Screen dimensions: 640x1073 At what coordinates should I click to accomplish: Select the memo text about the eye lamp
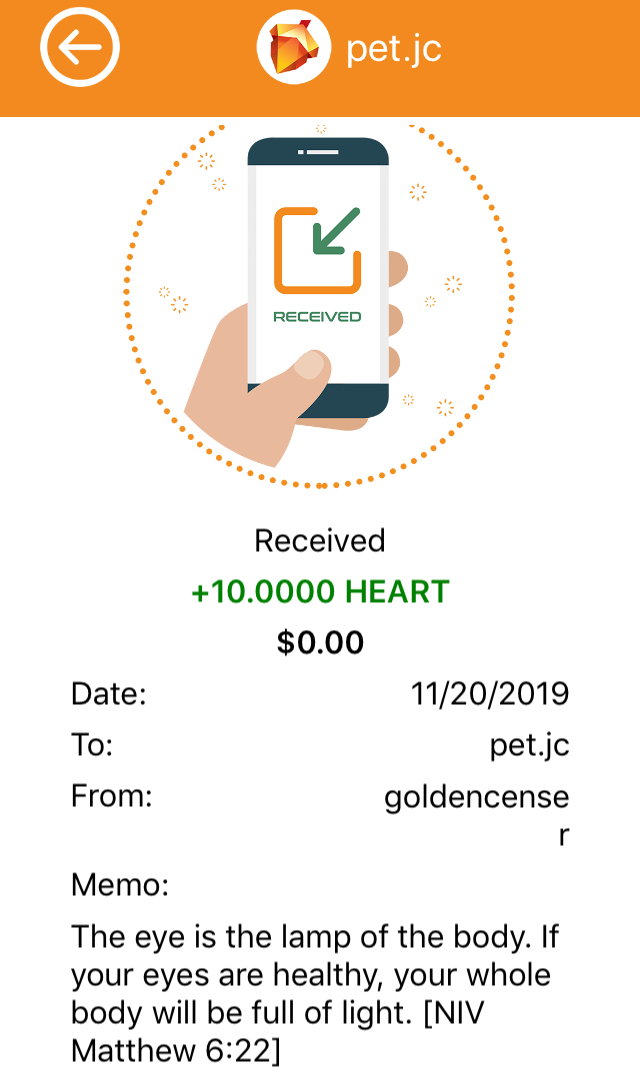coord(315,994)
